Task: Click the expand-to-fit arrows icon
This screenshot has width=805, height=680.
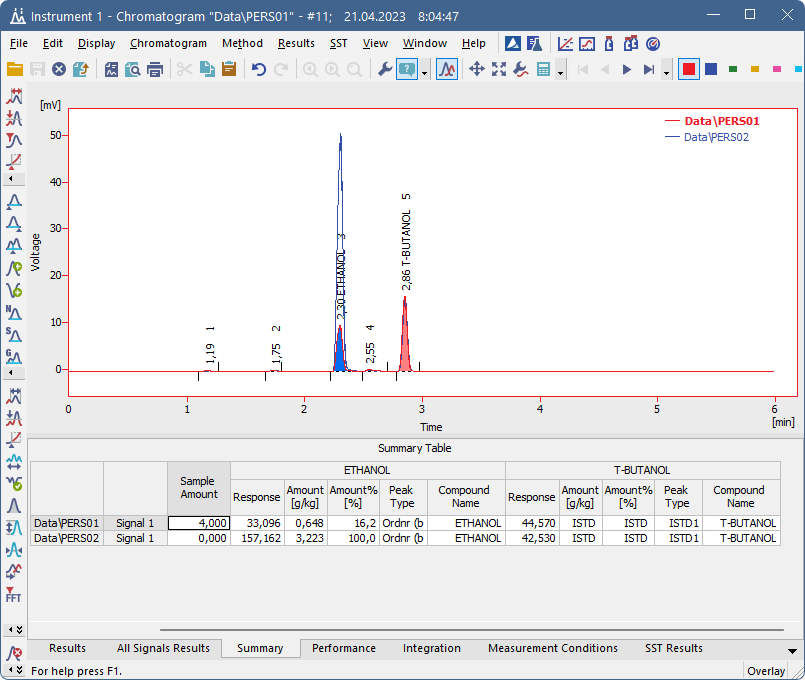Action: point(499,69)
